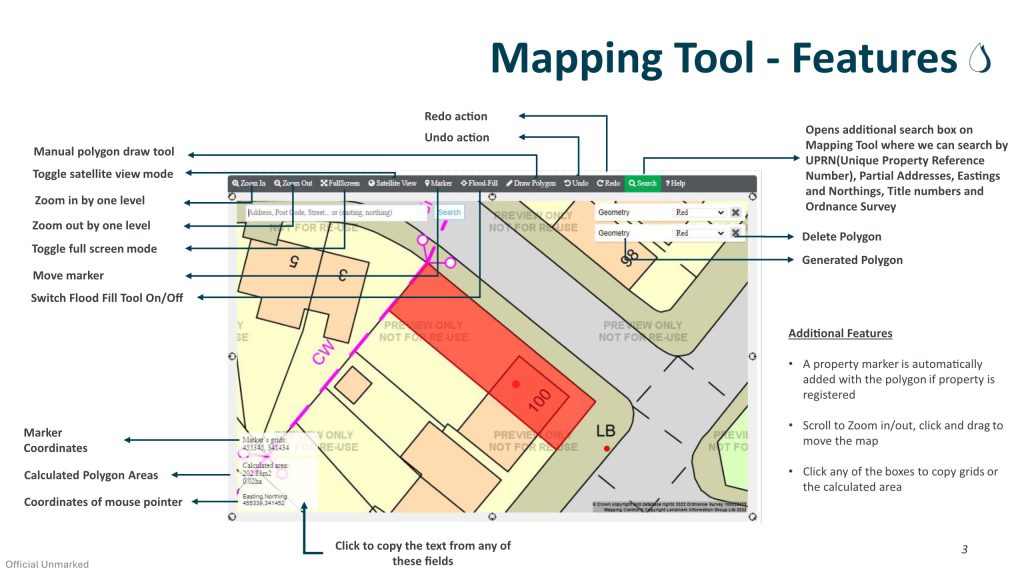Click the LB label on the map

click(605, 431)
